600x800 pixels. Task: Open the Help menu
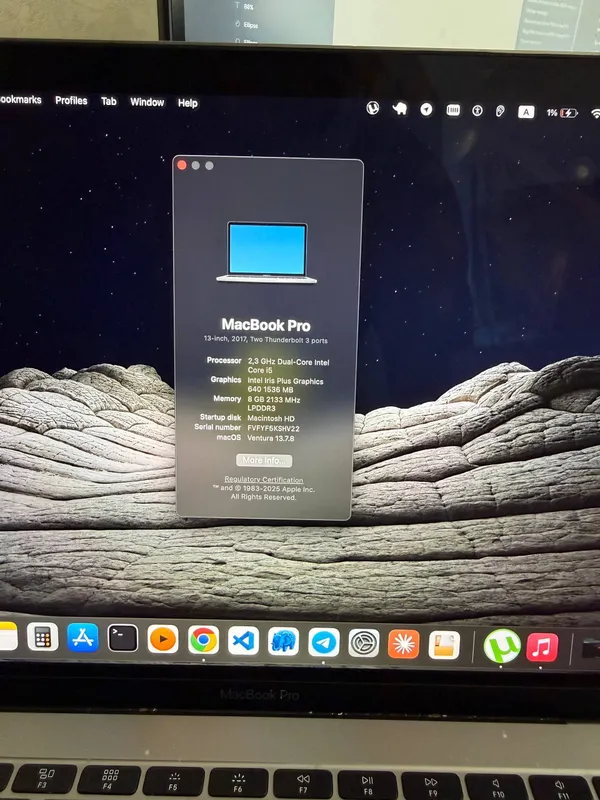188,103
